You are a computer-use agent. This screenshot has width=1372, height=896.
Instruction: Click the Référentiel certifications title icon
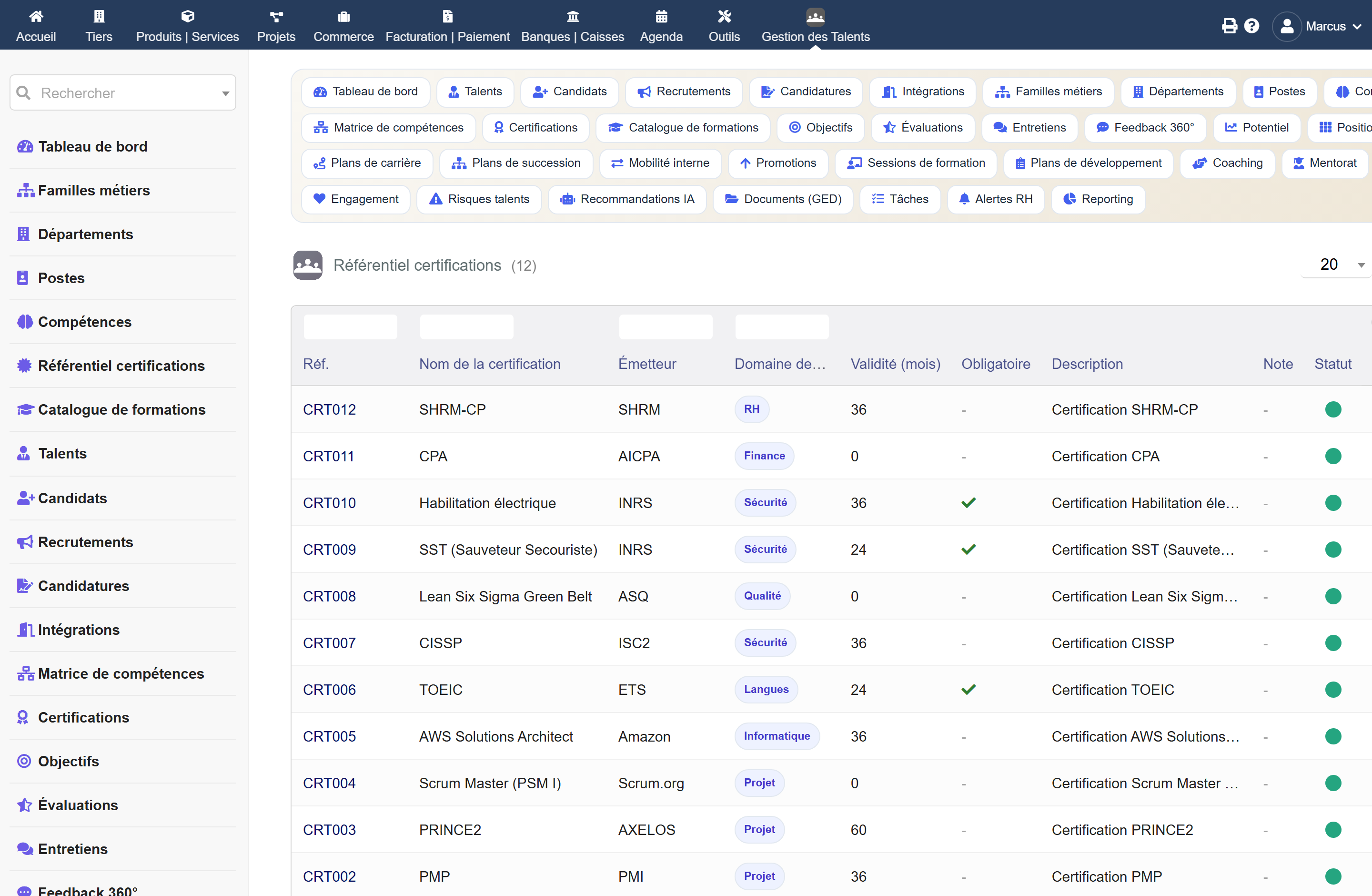pos(308,265)
